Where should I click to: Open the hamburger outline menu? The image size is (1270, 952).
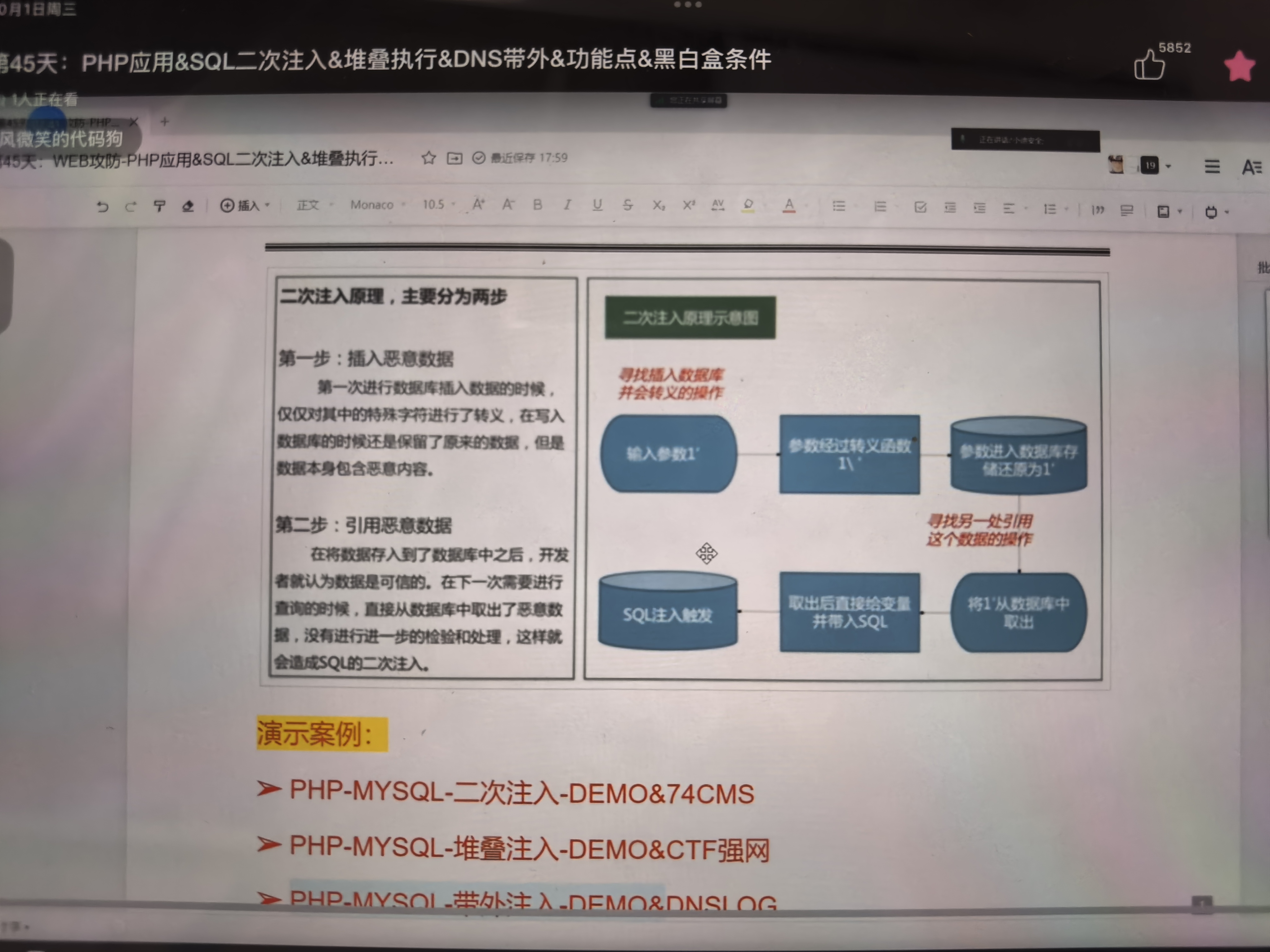(x=1212, y=166)
